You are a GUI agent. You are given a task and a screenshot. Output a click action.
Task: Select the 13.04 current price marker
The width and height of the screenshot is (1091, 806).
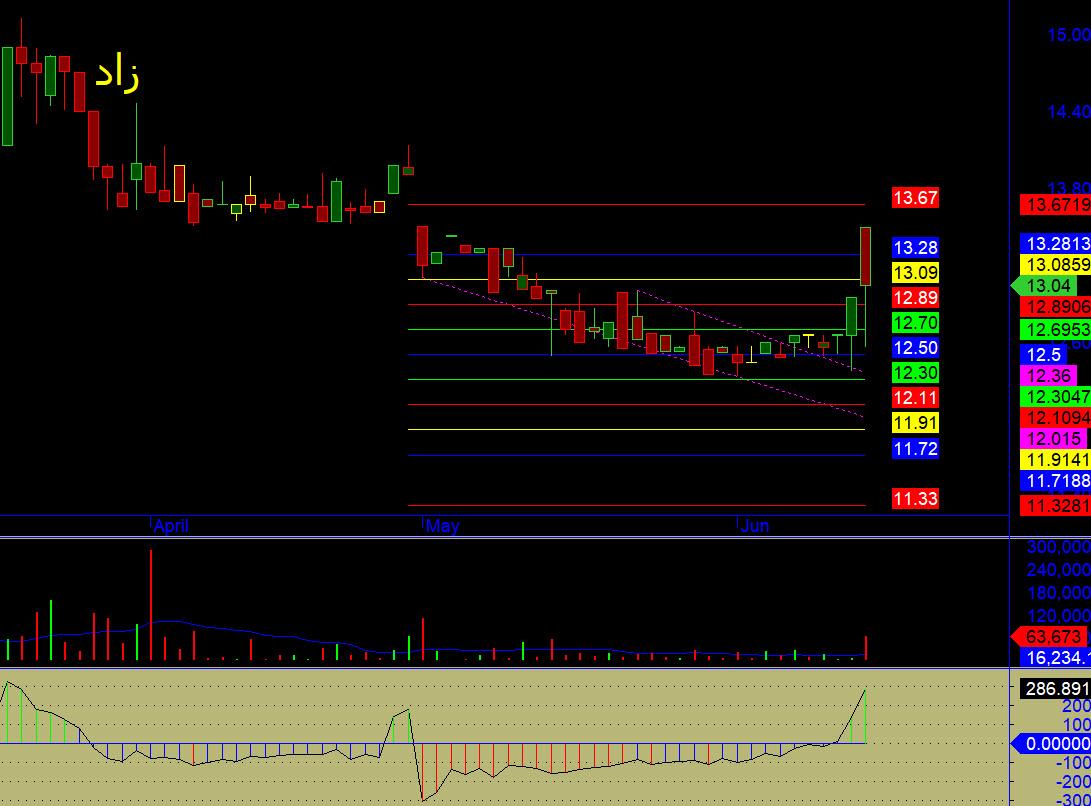click(1044, 285)
